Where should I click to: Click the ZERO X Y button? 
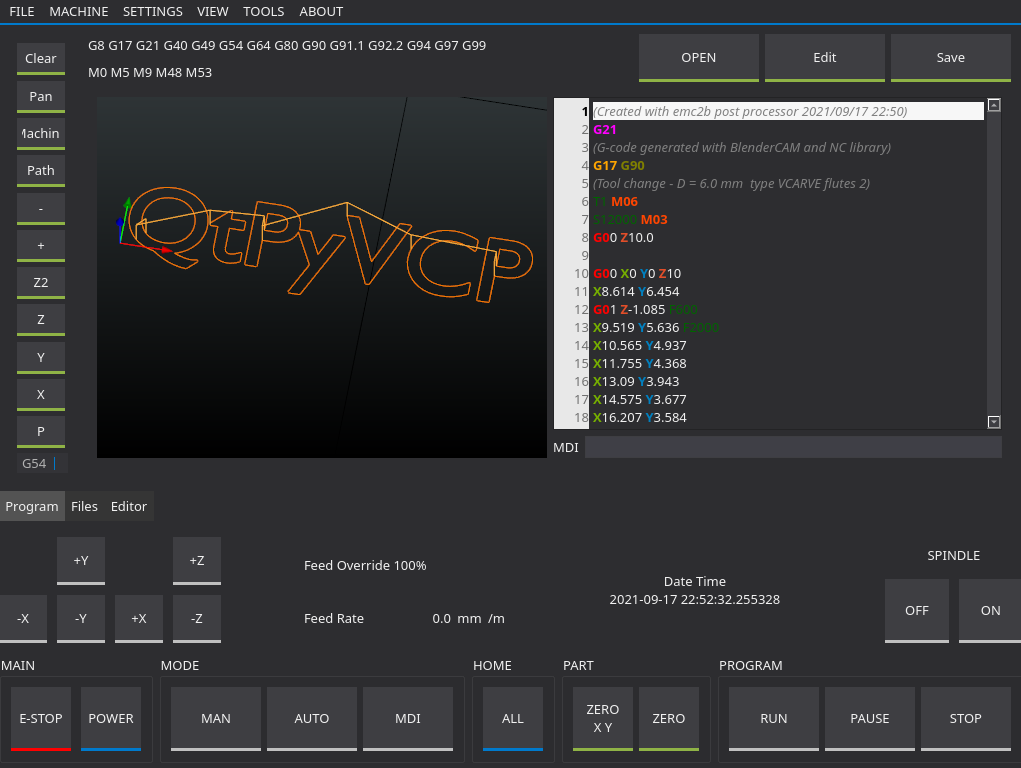[x=602, y=719]
